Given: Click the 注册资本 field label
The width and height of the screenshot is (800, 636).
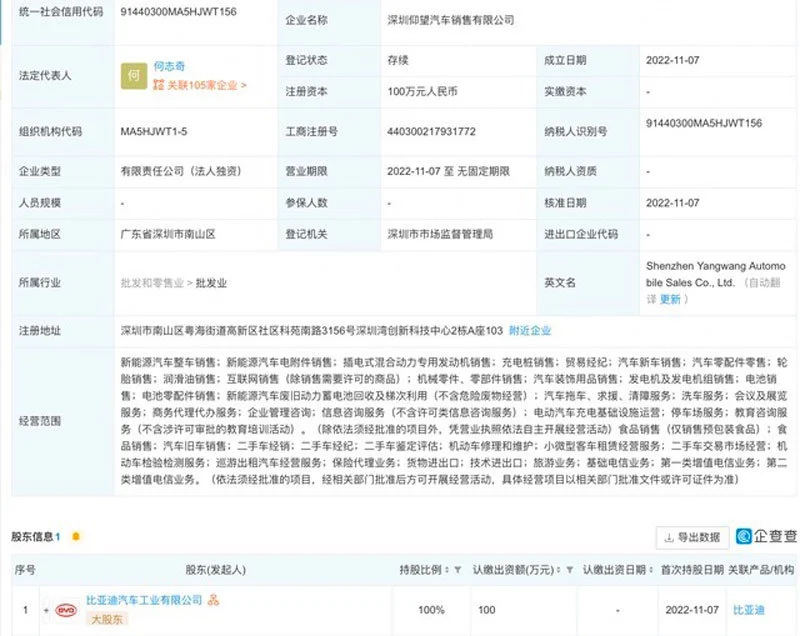Looking at the screenshot, I should click(306, 92).
